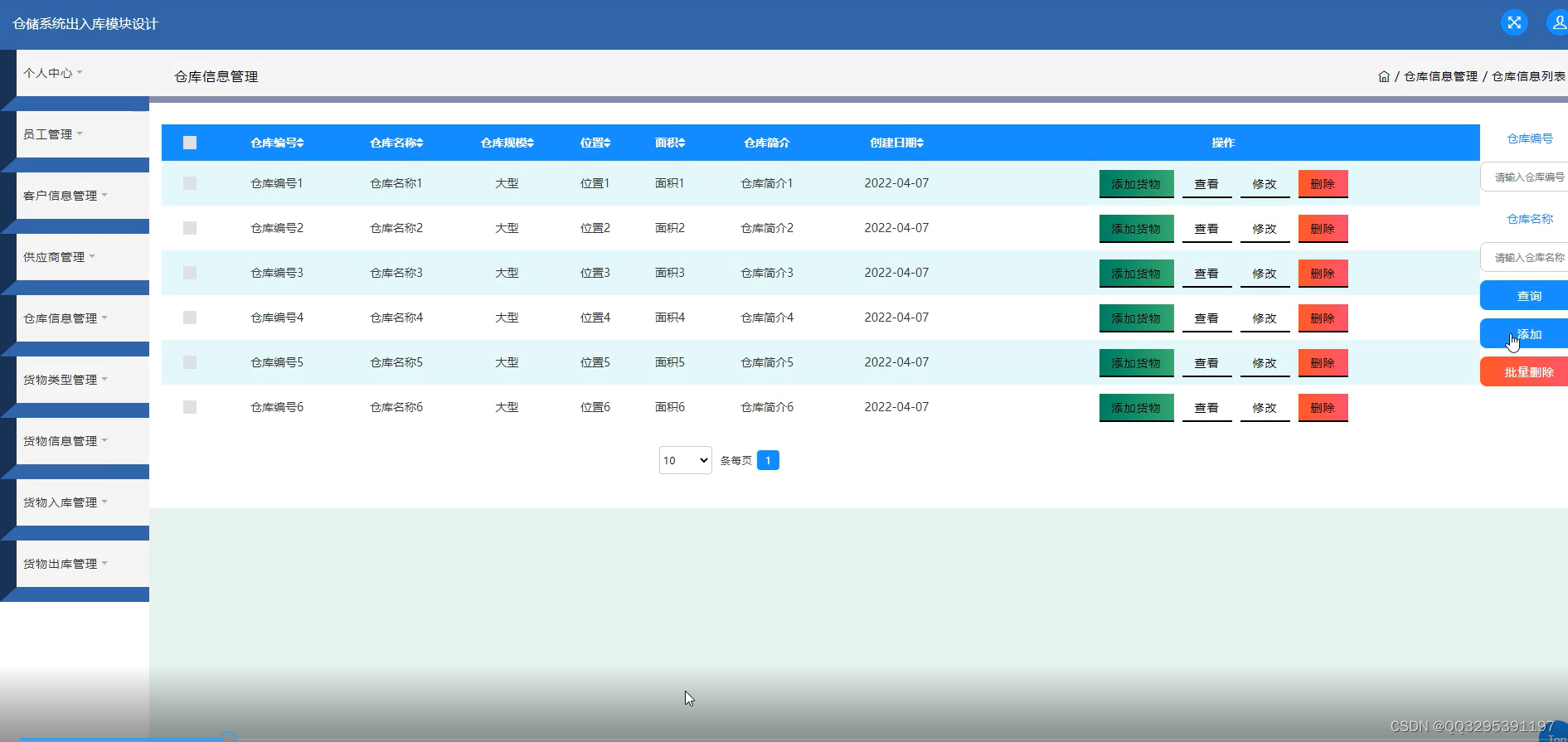Click the home icon in breadcrumb

tap(1384, 76)
